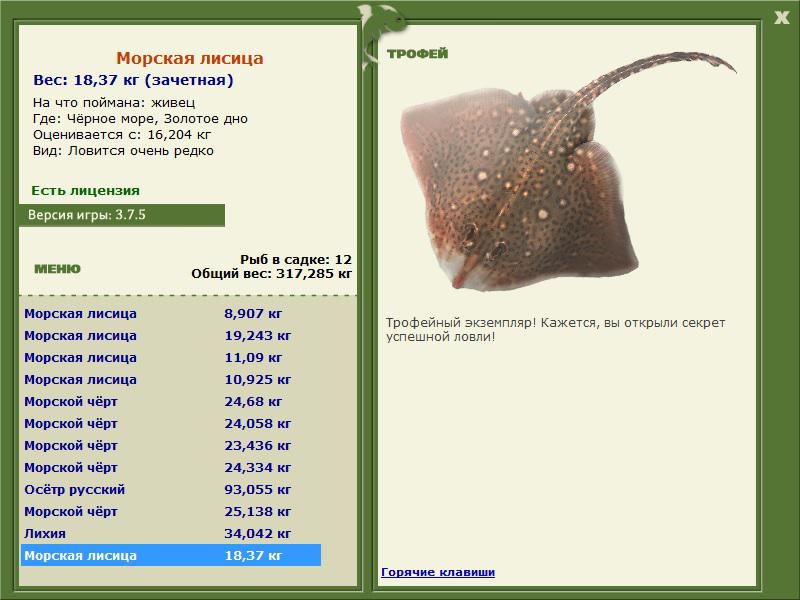Select Морской чёрт 24,334 кг entry
Image resolution: width=800 pixels, height=600 pixels.
tap(170, 467)
